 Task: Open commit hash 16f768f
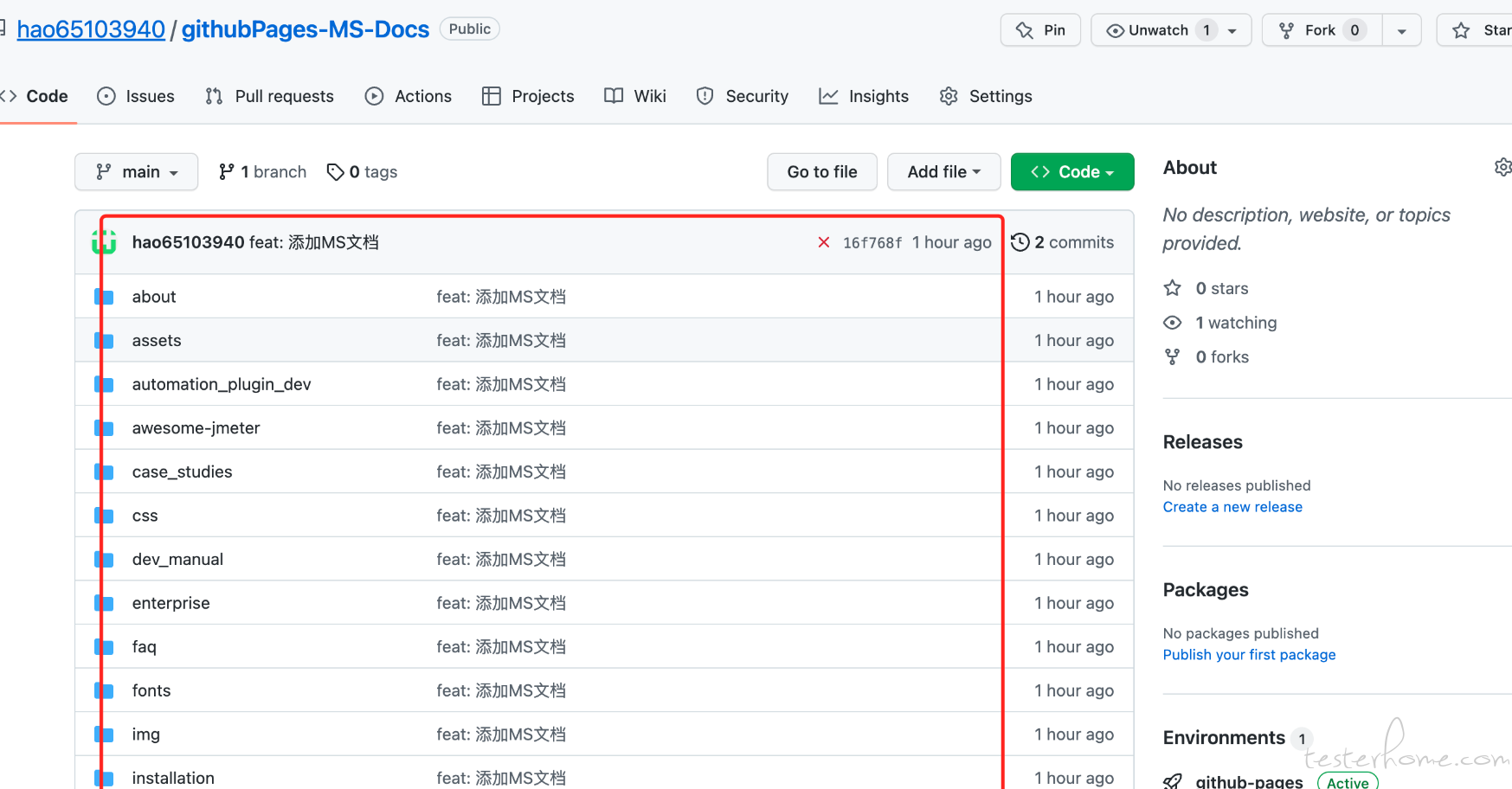coord(872,243)
